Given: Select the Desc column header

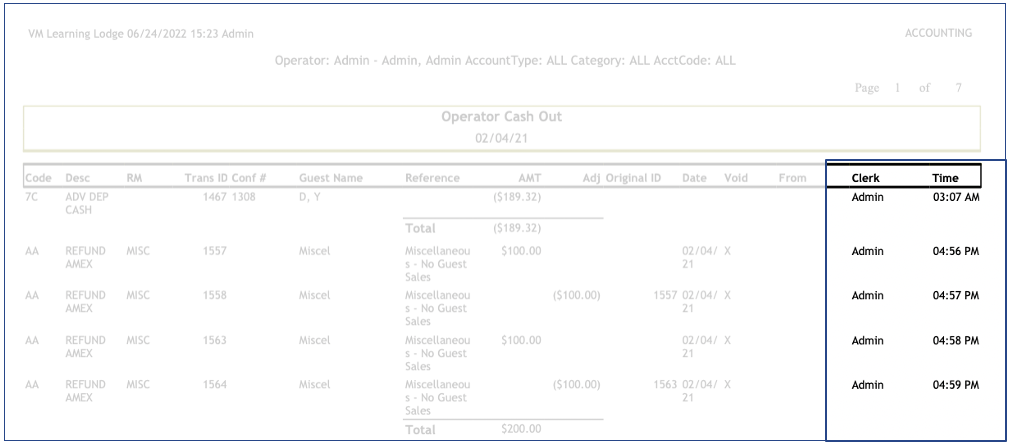Looking at the screenshot, I should coord(77,178).
